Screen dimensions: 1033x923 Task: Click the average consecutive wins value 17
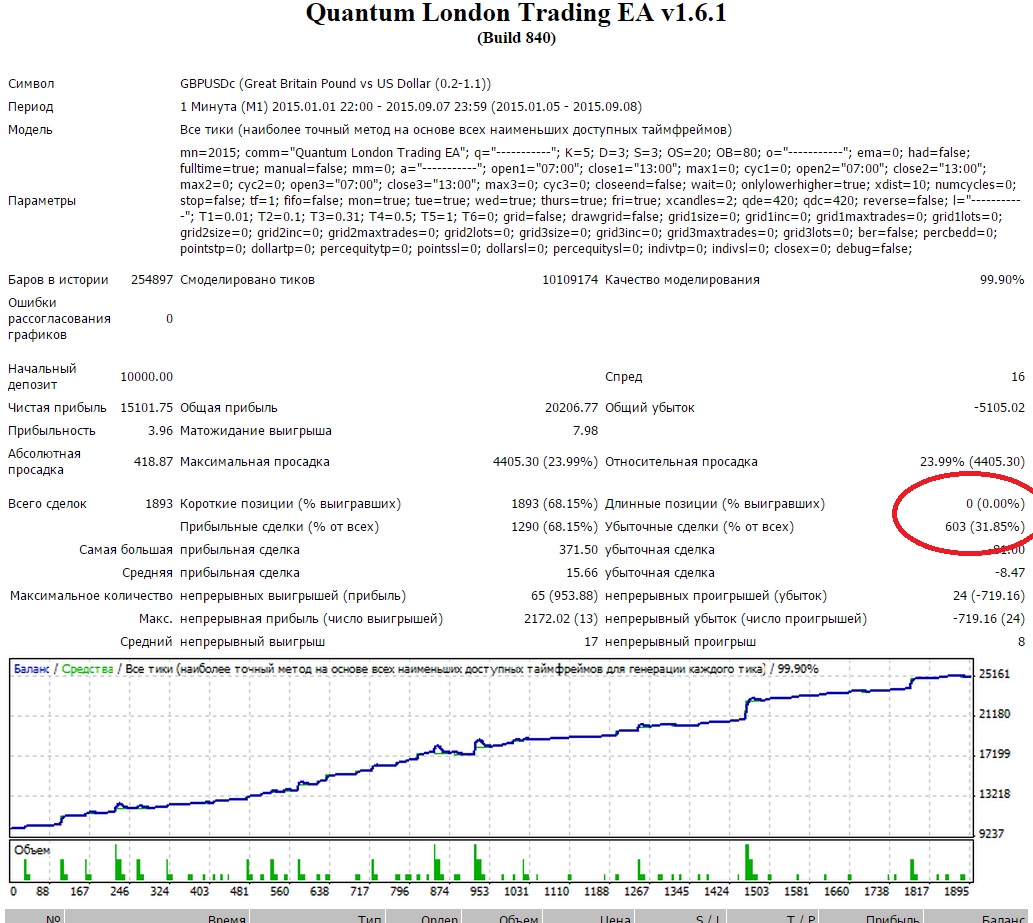point(591,642)
